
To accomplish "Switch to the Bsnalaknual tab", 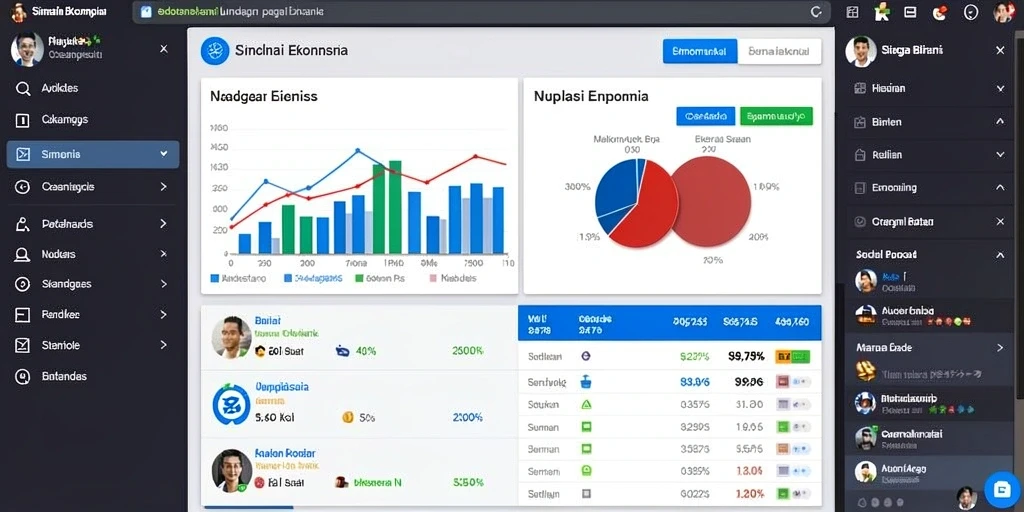I will pyautogui.click(x=779, y=51).
